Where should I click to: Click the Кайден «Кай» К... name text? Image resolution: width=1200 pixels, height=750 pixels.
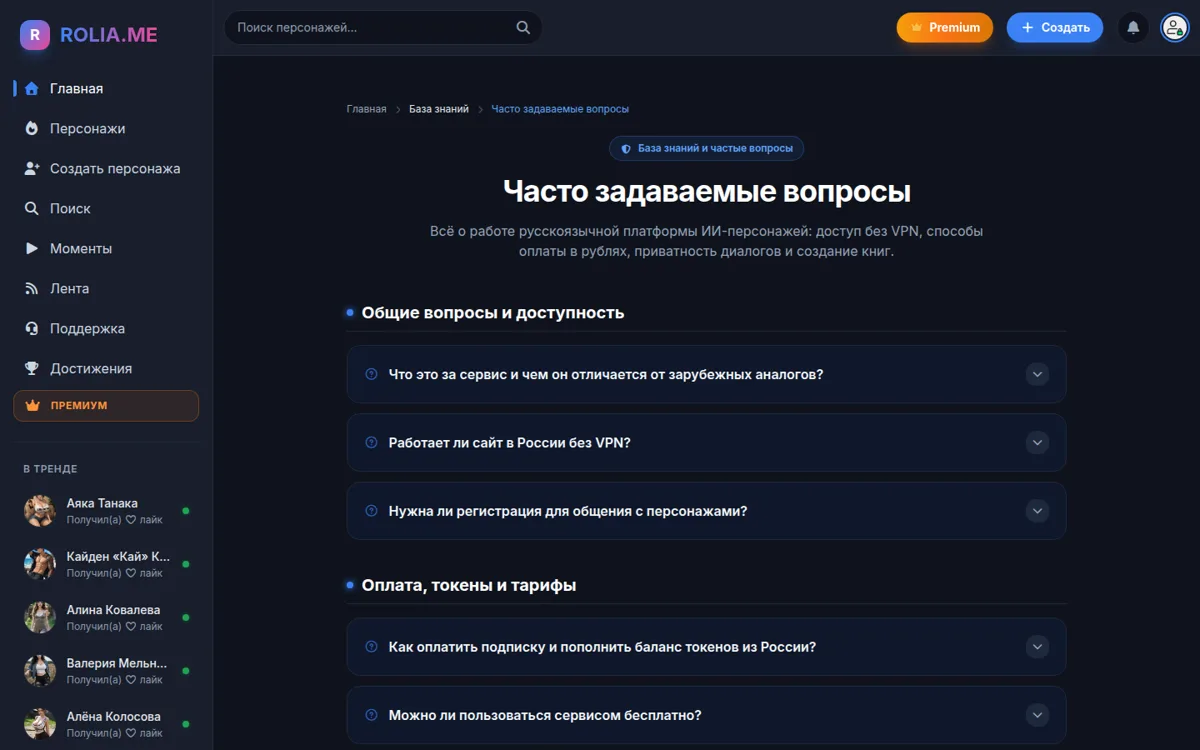click(x=118, y=556)
